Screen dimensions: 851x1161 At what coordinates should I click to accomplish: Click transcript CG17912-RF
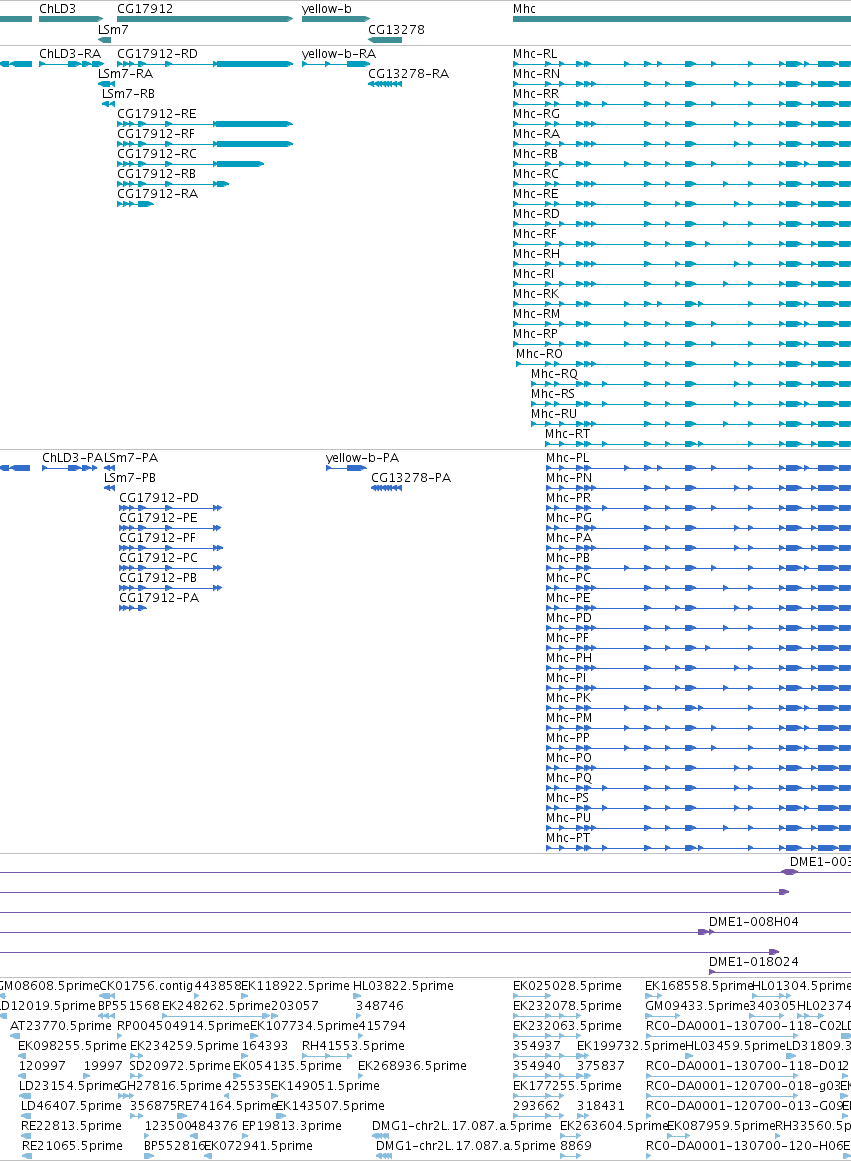pos(156,134)
